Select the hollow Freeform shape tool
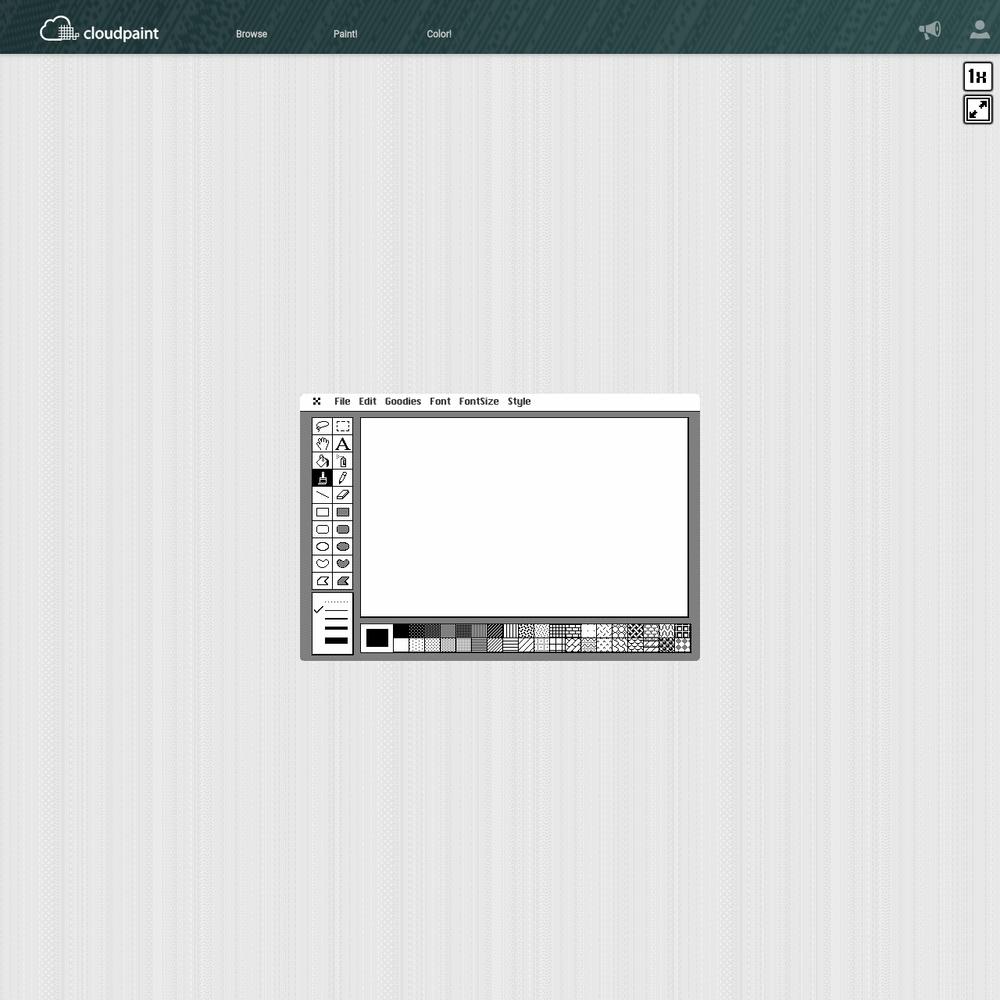The width and height of the screenshot is (1000, 1000). coord(322,564)
